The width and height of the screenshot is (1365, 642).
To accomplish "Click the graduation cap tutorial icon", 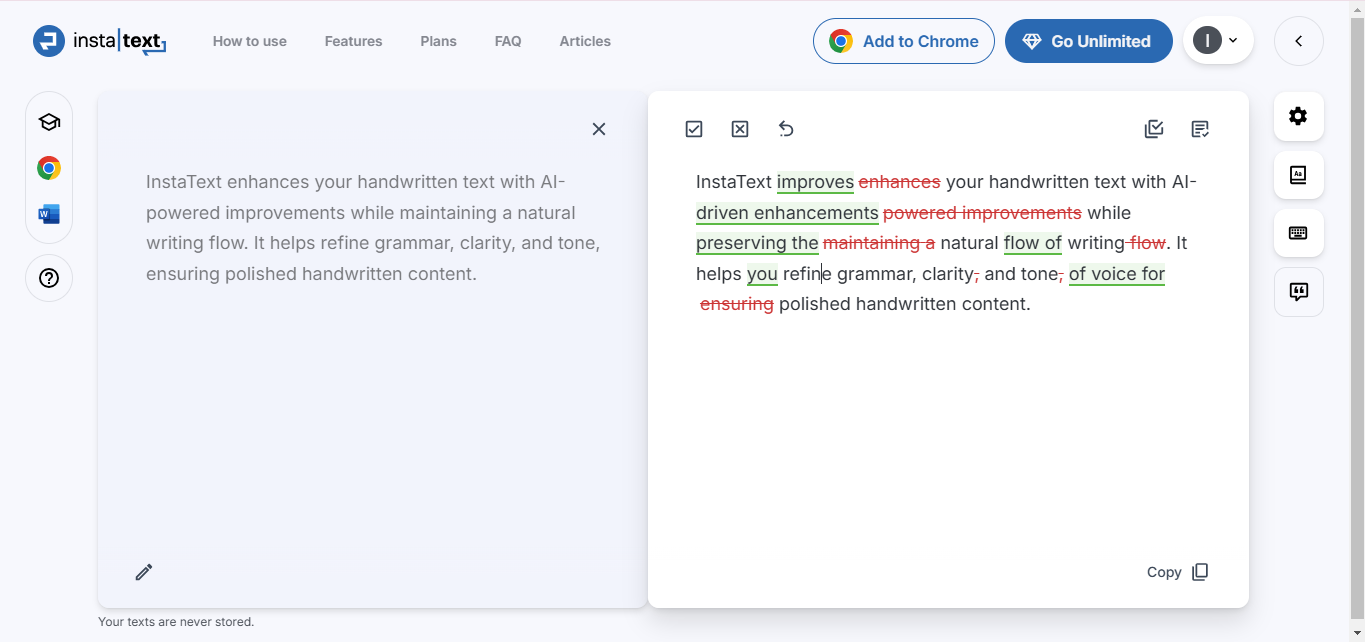I will (49, 122).
